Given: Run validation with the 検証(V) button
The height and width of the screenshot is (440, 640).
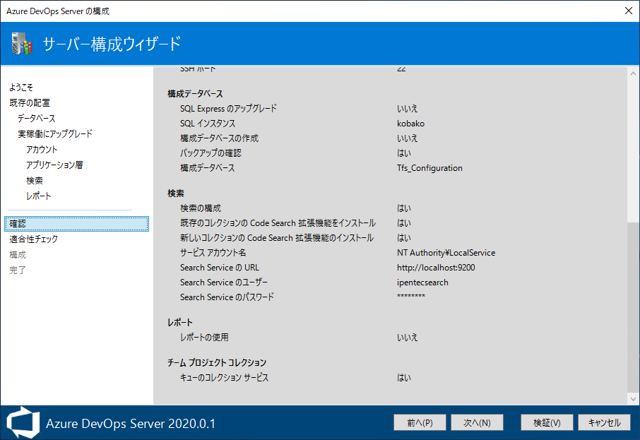Looking at the screenshot, I should tap(547, 423).
